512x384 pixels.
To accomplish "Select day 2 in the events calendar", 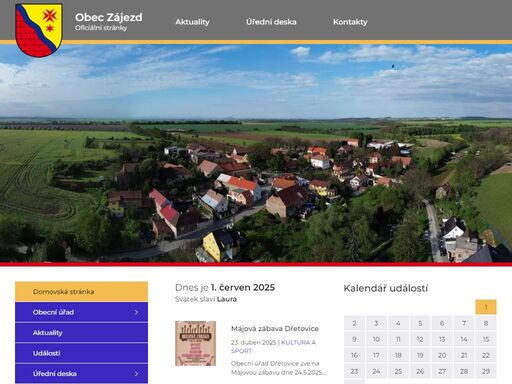I will click(x=354, y=323).
